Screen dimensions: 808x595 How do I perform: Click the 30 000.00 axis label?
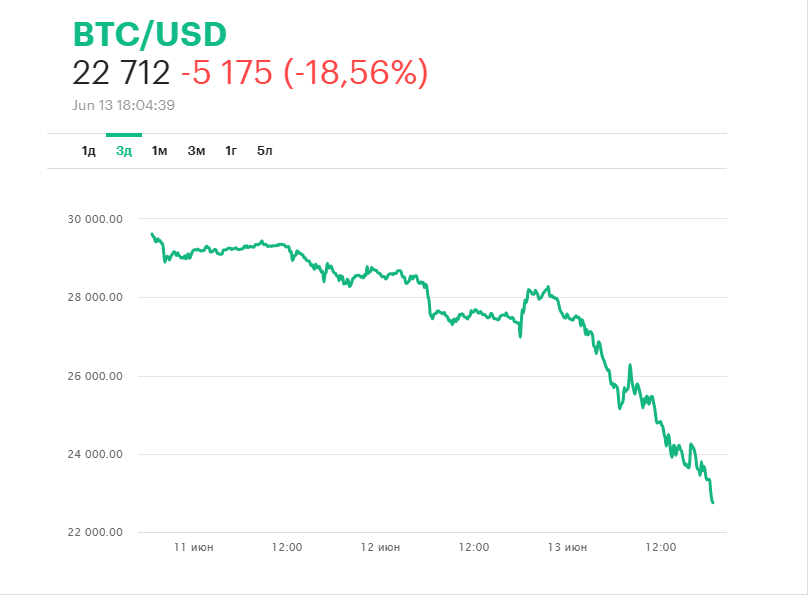point(91,218)
